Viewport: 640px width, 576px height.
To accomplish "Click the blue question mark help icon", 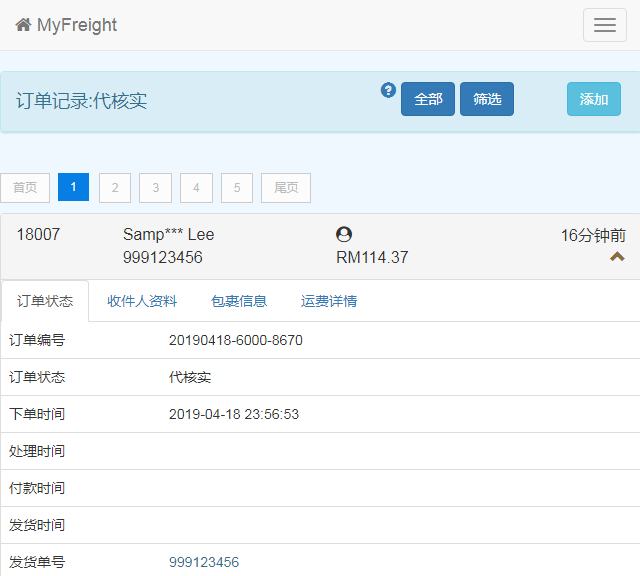I will point(388,90).
